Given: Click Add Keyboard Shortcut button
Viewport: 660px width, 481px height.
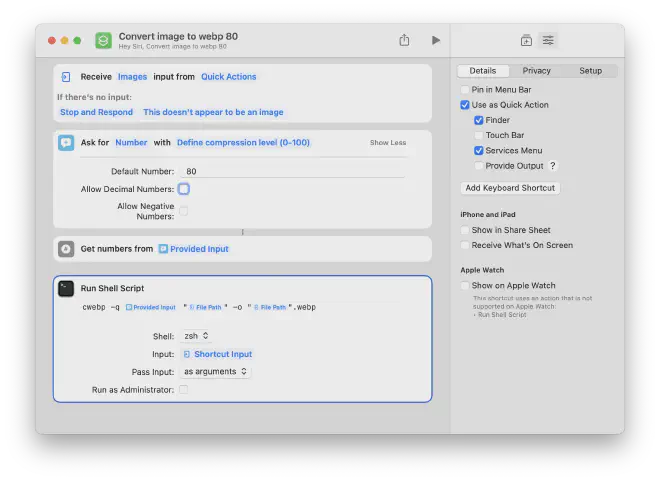Looking at the screenshot, I should (510, 188).
